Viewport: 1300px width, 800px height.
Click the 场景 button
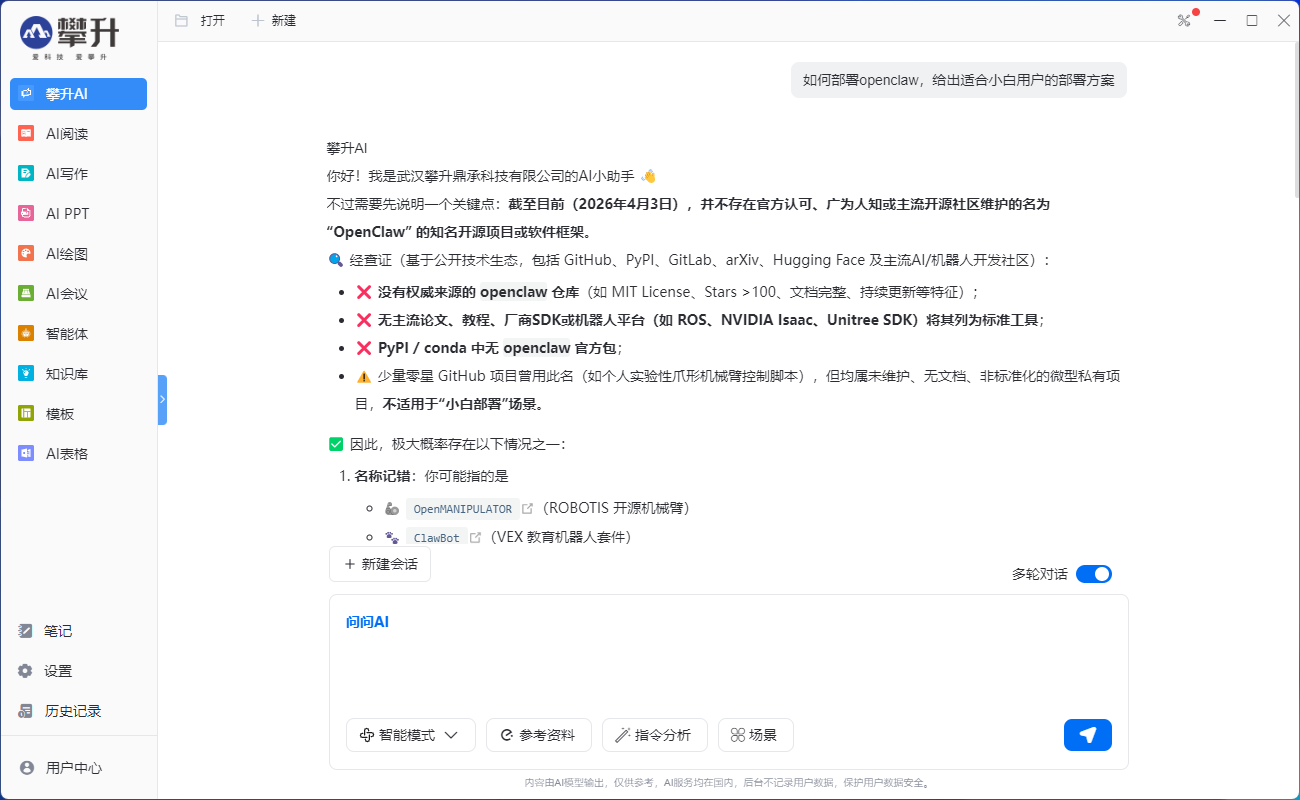point(756,735)
